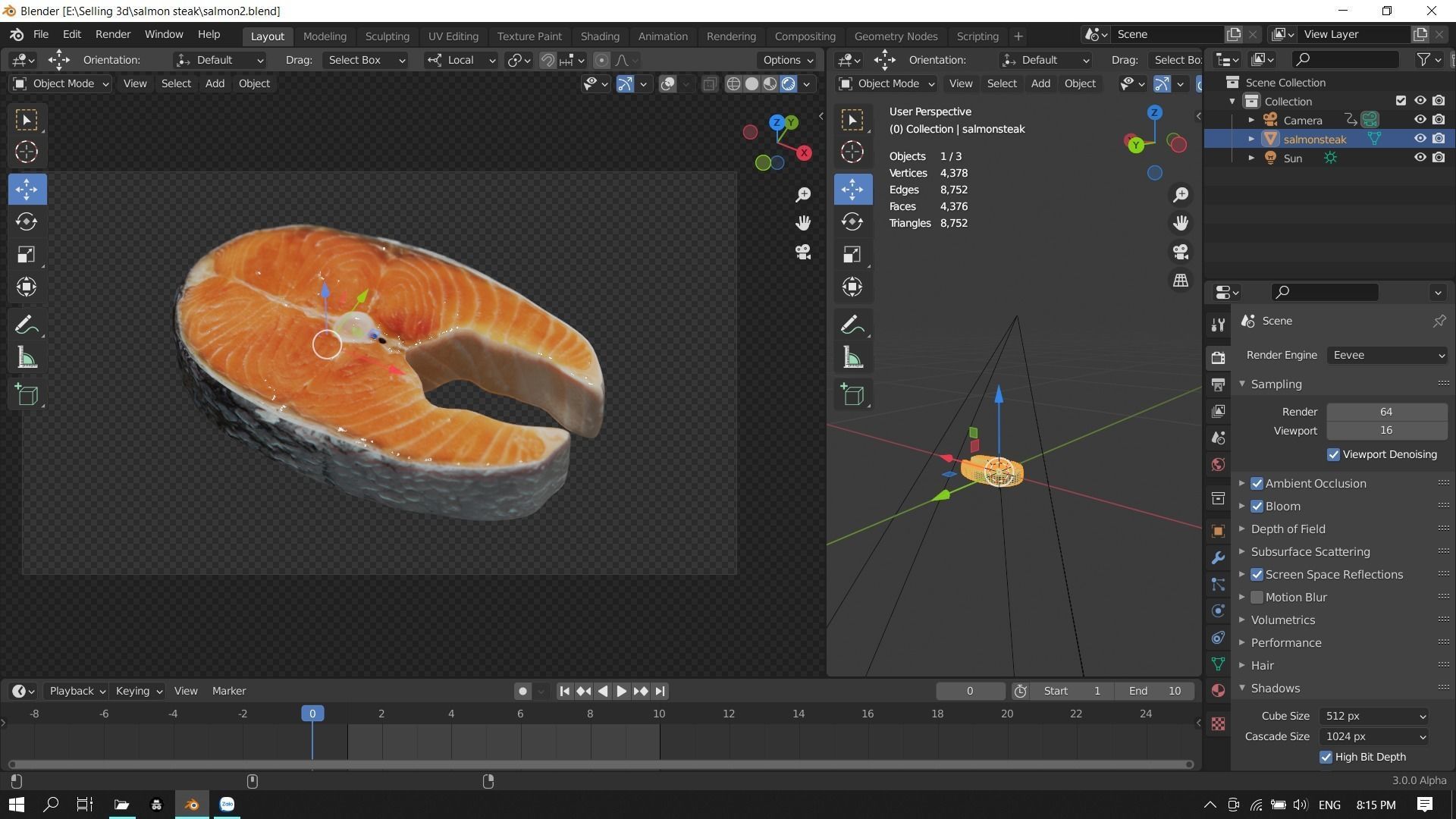Image resolution: width=1456 pixels, height=819 pixels.
Task: Select wireframe viewport shading in left viewport
Action: coord(733,84)
